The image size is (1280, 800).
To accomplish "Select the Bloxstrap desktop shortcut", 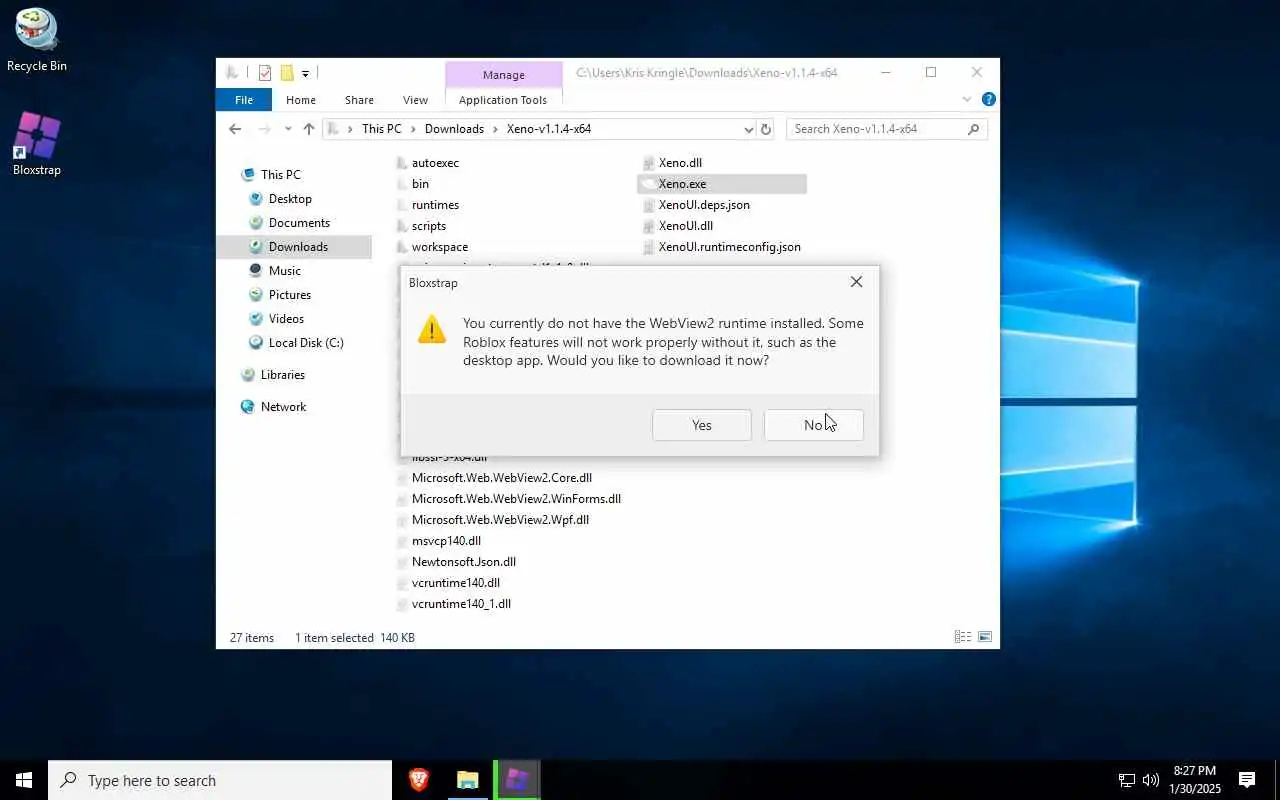I will point(37,144).
